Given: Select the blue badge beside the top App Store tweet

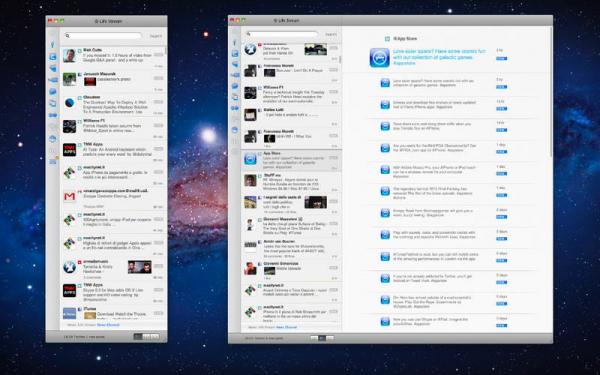Looking at the screenshot, I should [501, 59].
